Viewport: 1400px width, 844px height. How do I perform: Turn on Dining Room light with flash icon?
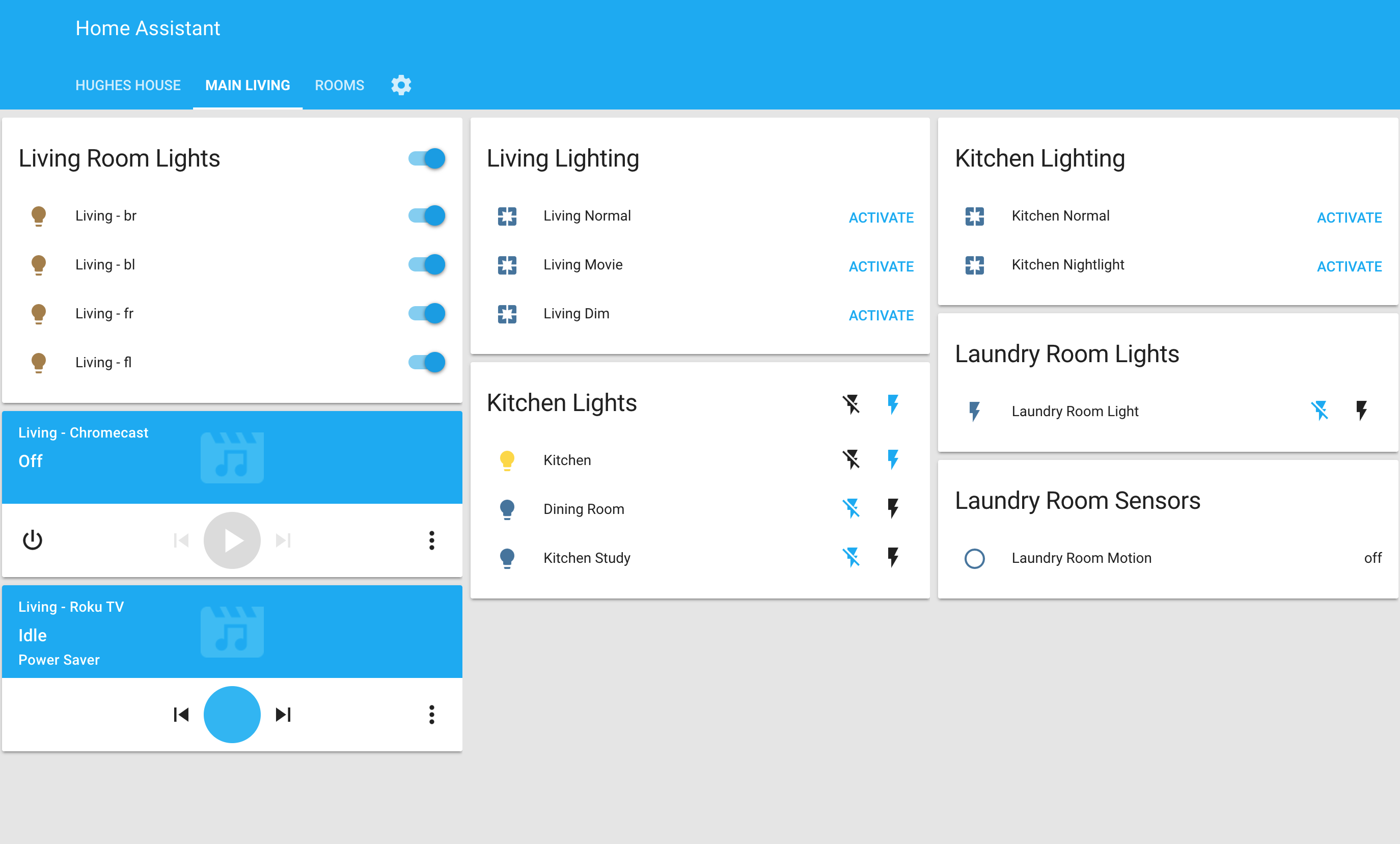click(x=893, y=508)
